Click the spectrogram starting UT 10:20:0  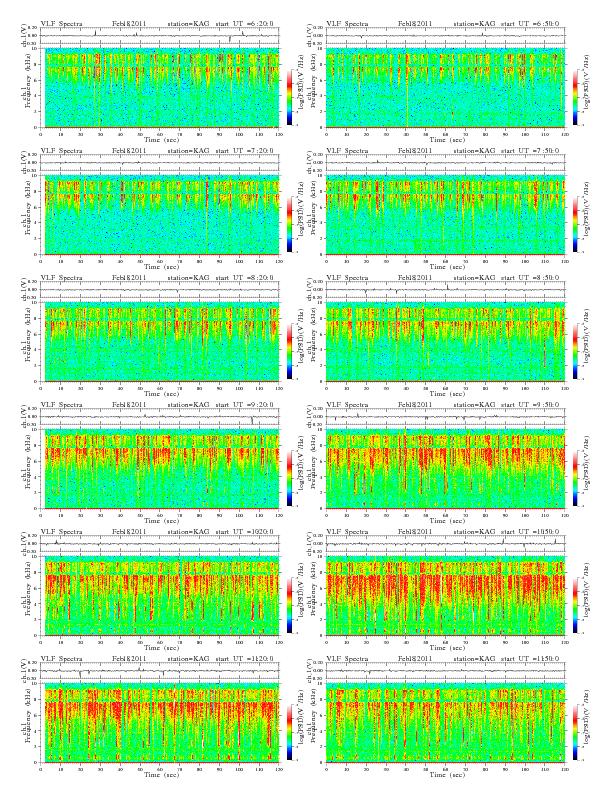click(x=160, y=596)
